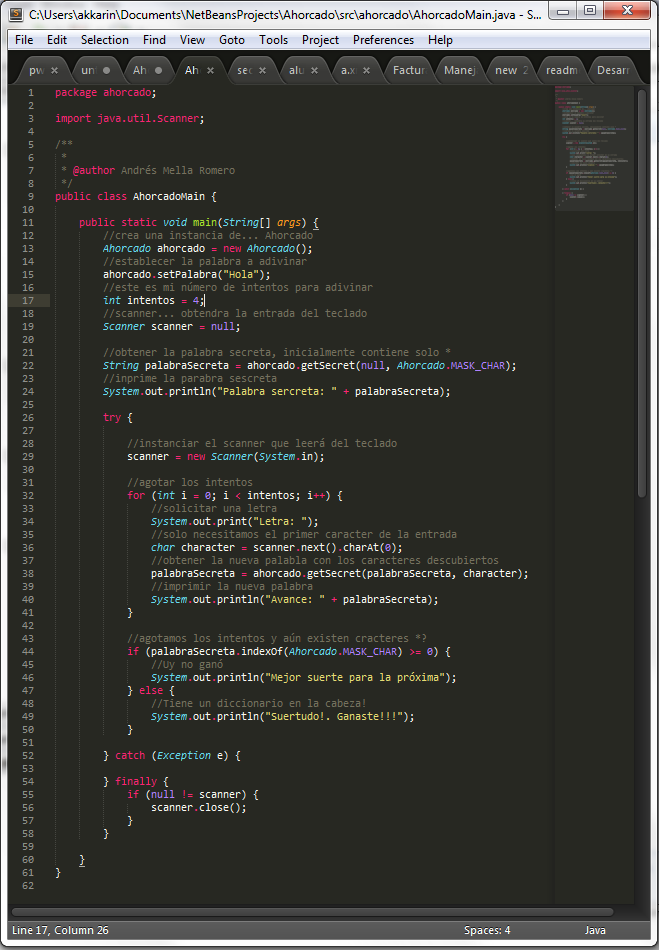
Task: Click the horizontal scrollbar at bottom
Action: click(313, 911)
